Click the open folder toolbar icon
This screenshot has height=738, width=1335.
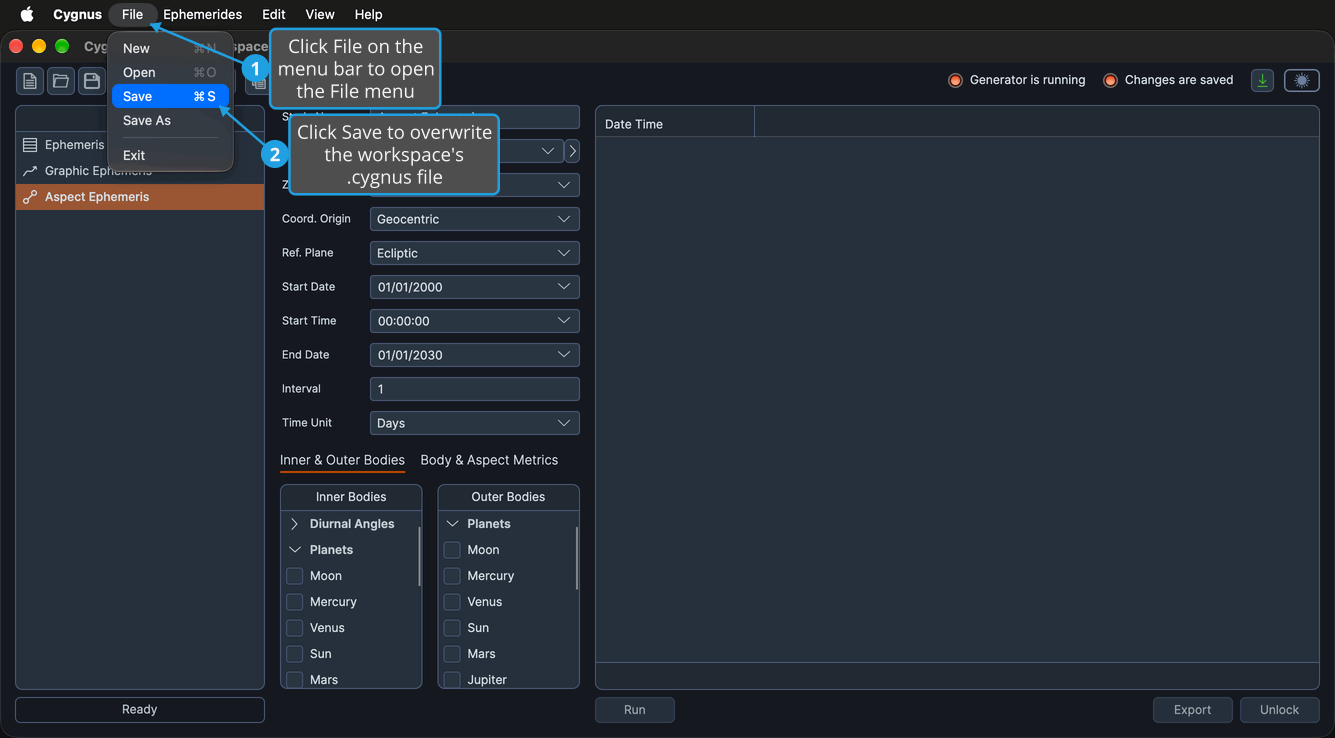pyautogui.click(x=61, y=81)
